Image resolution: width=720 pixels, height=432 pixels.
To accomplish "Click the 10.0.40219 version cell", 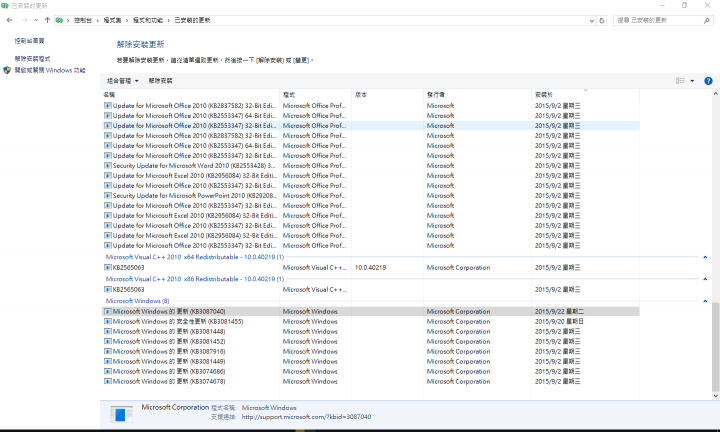I will coord(371,268).
